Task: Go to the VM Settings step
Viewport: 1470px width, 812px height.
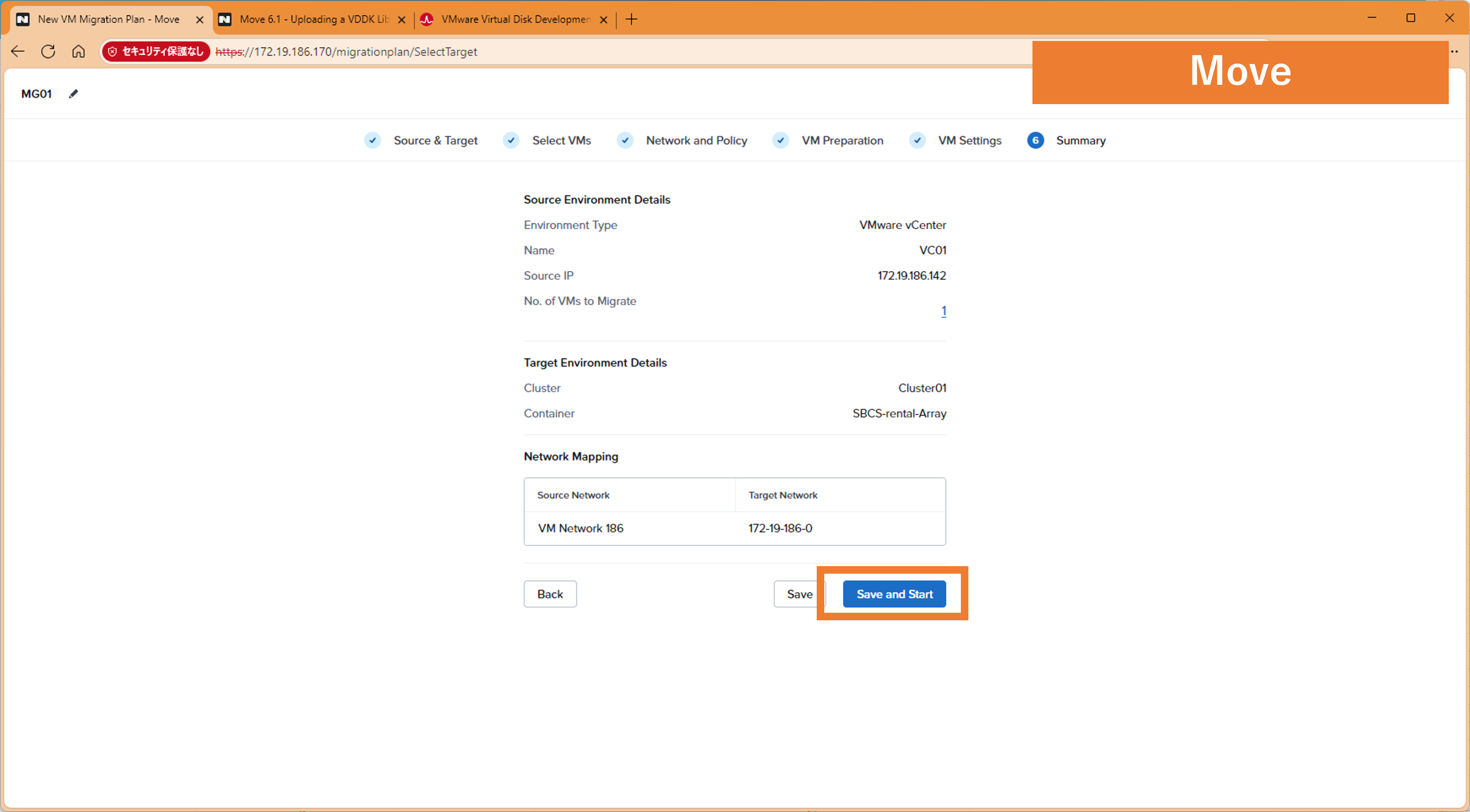Action: tap(969, 140)
